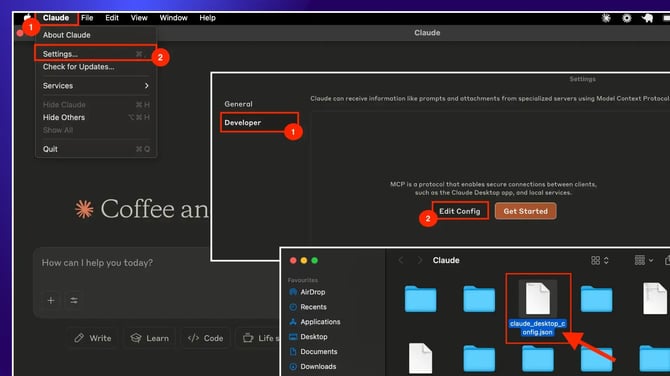This screenshot has height=376, width=670.
Task: Open the Claude menu in the menu bar
Action: click(x=56, y=18)
